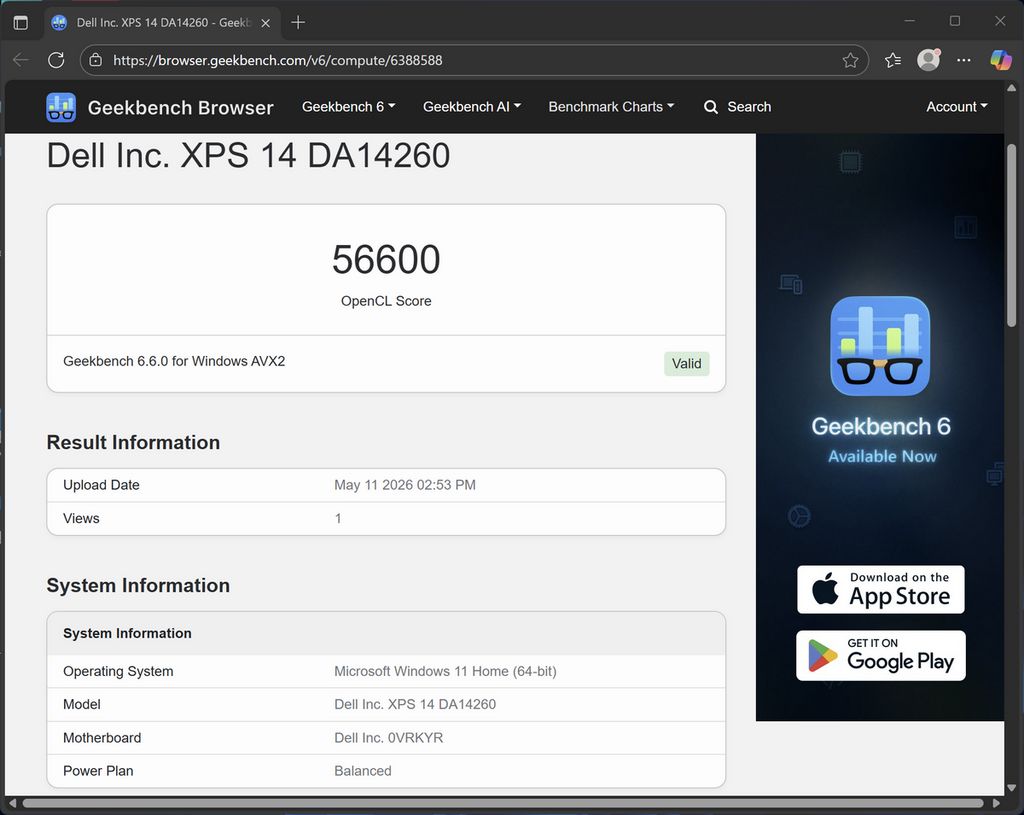The width and height of the screenshot is (1024, 815).
Task: Open a new tab with plus icon
Action: (298, 23)
